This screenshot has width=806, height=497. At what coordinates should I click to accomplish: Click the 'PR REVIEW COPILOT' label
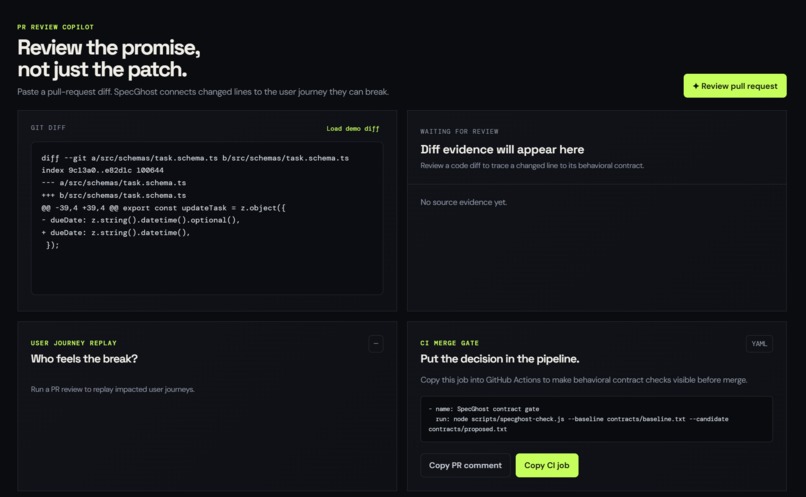(56, 27)
